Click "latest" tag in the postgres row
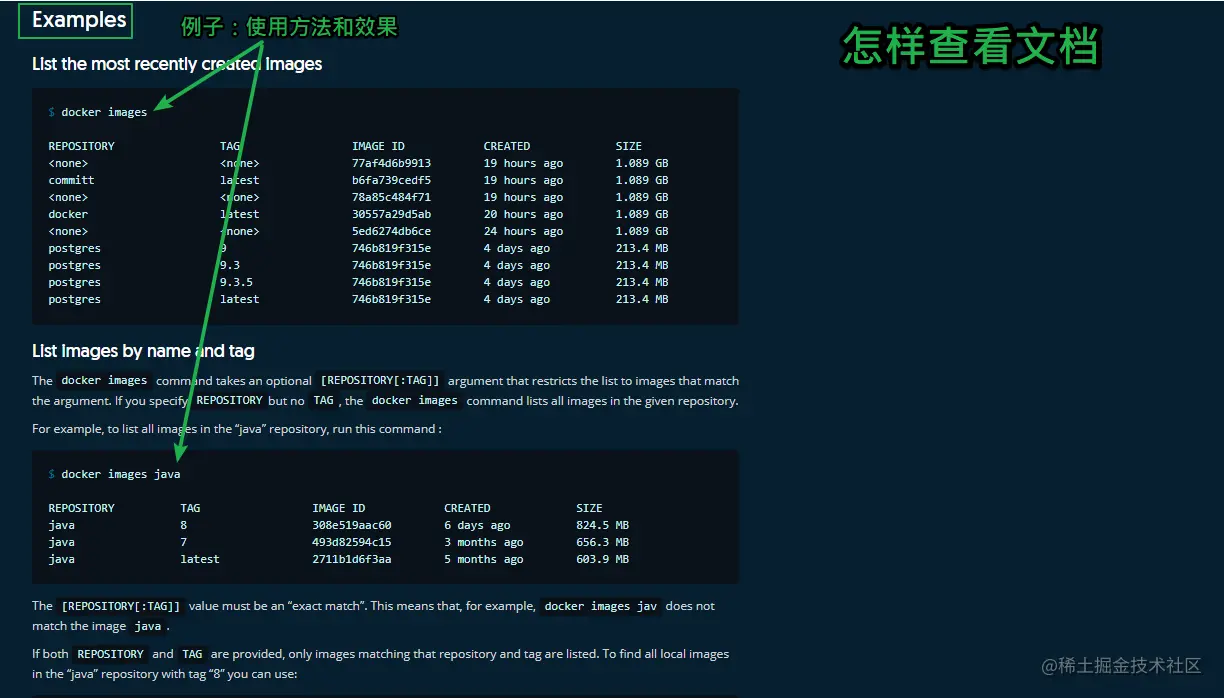The height and width of the screenshot is (698, 1224). point(239,299)
